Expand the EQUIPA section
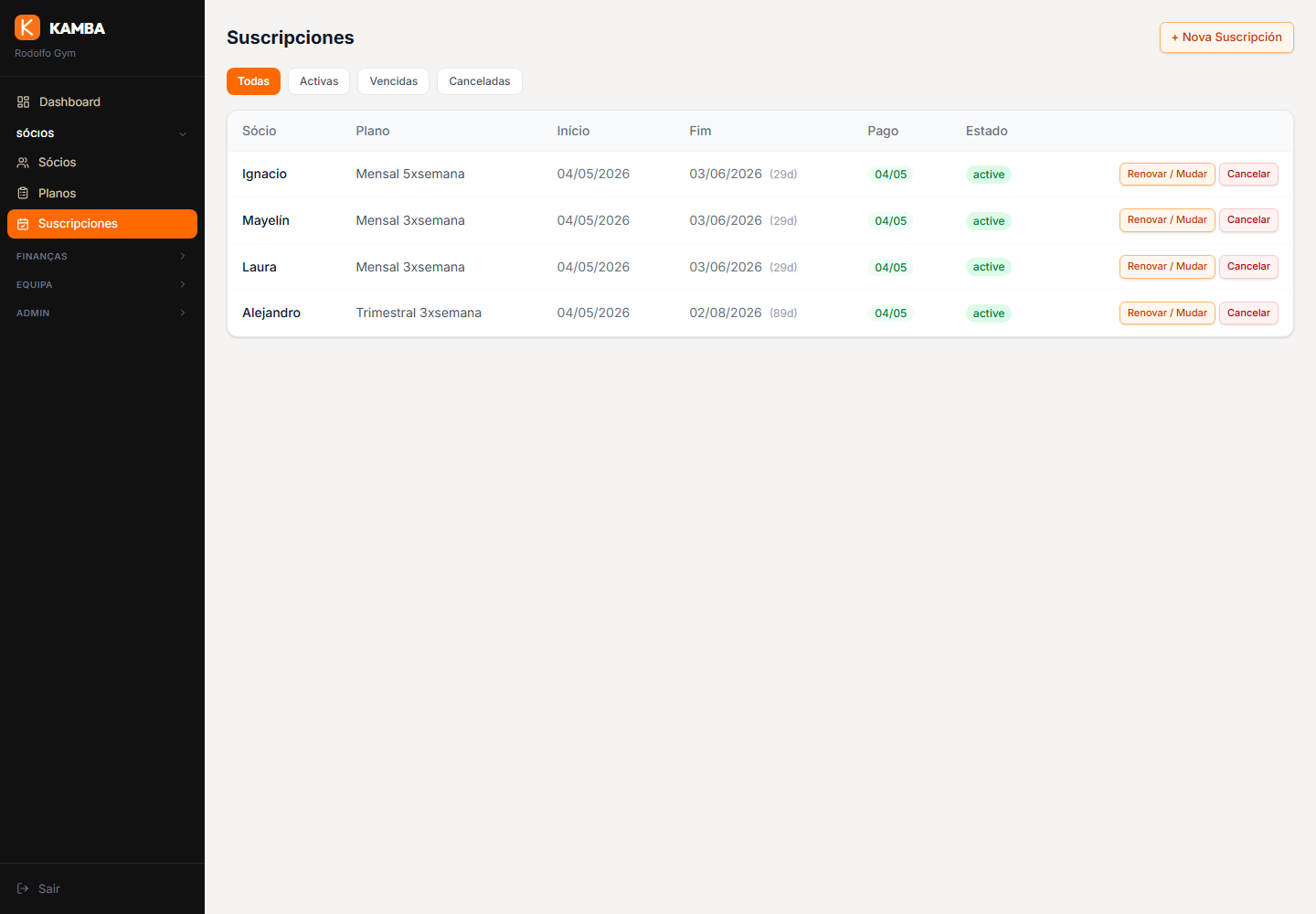This screenshot has height=914, width=1316. [x=102, y=285]
